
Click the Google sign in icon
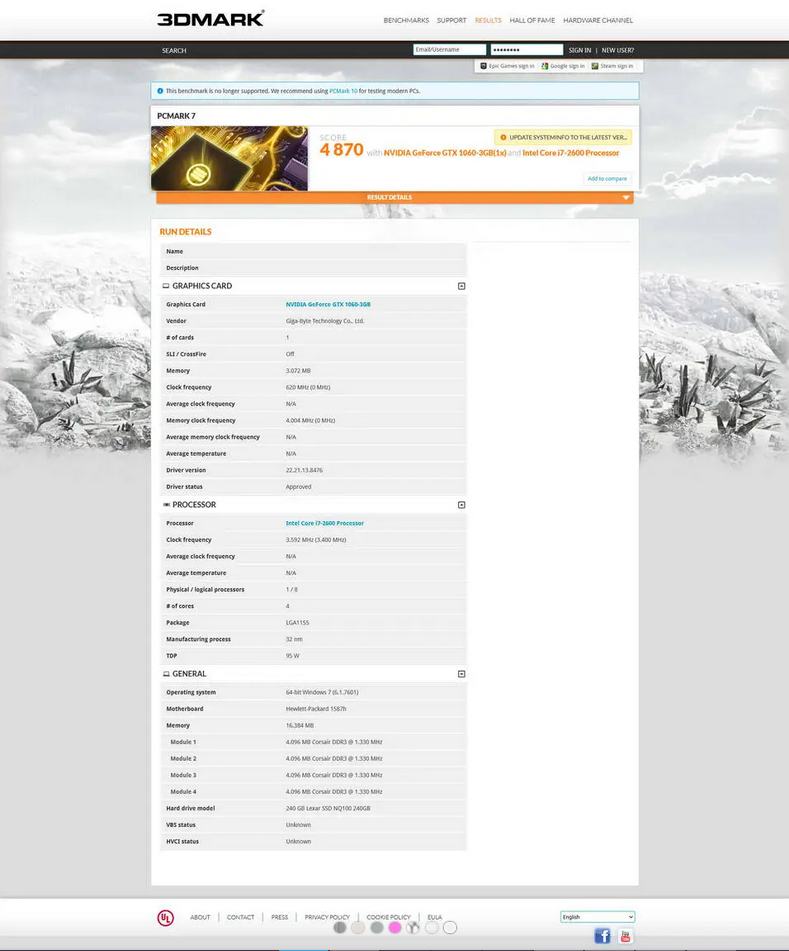(545, 66)
